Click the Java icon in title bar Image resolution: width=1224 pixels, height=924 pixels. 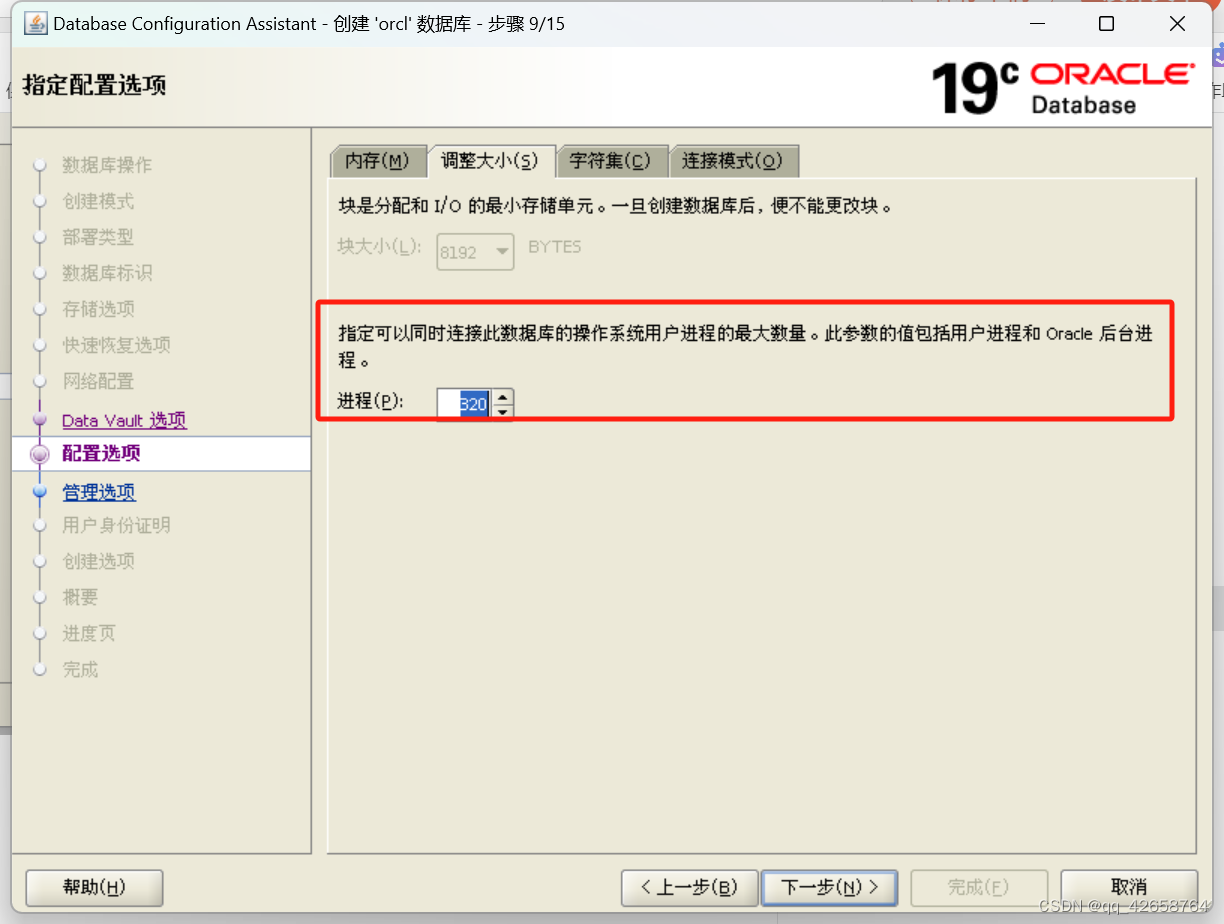36,23
